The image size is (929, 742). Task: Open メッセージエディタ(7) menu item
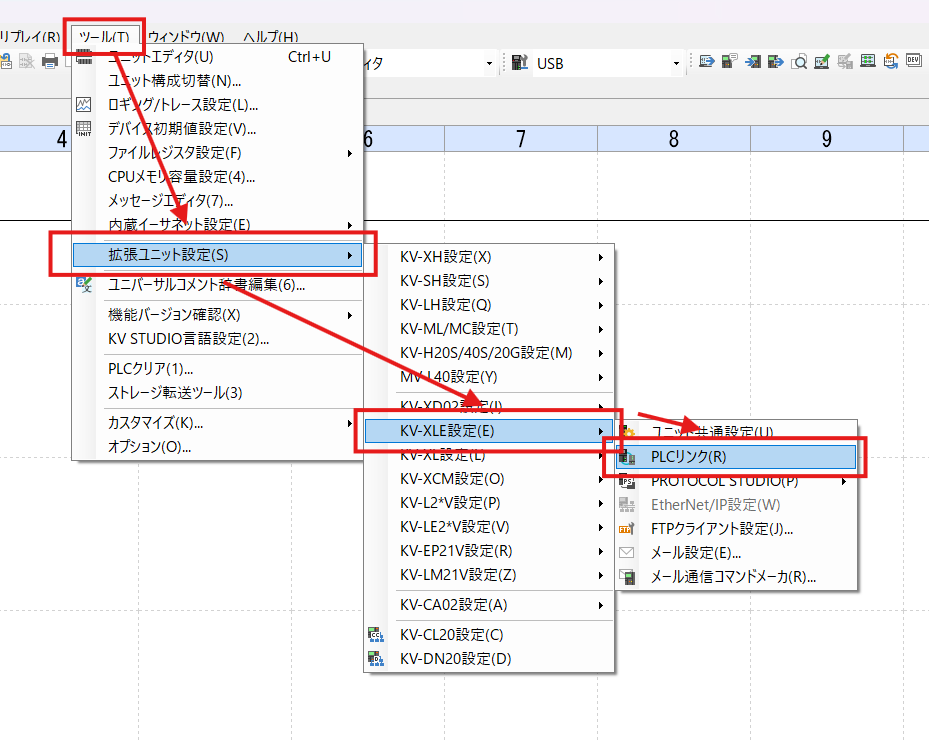pos(217,201)
